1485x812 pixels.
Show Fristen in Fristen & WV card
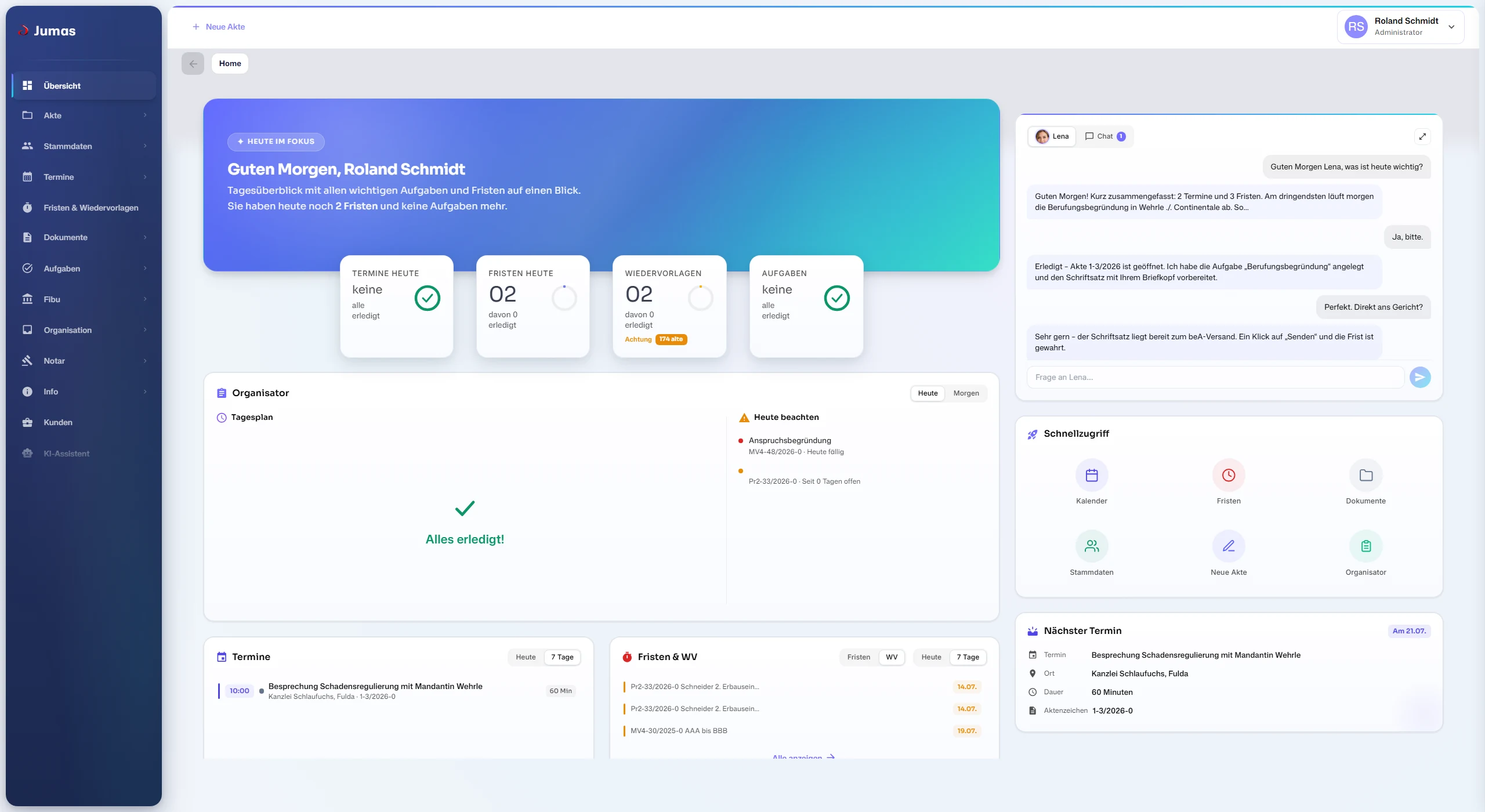click(x=858, y=657)
